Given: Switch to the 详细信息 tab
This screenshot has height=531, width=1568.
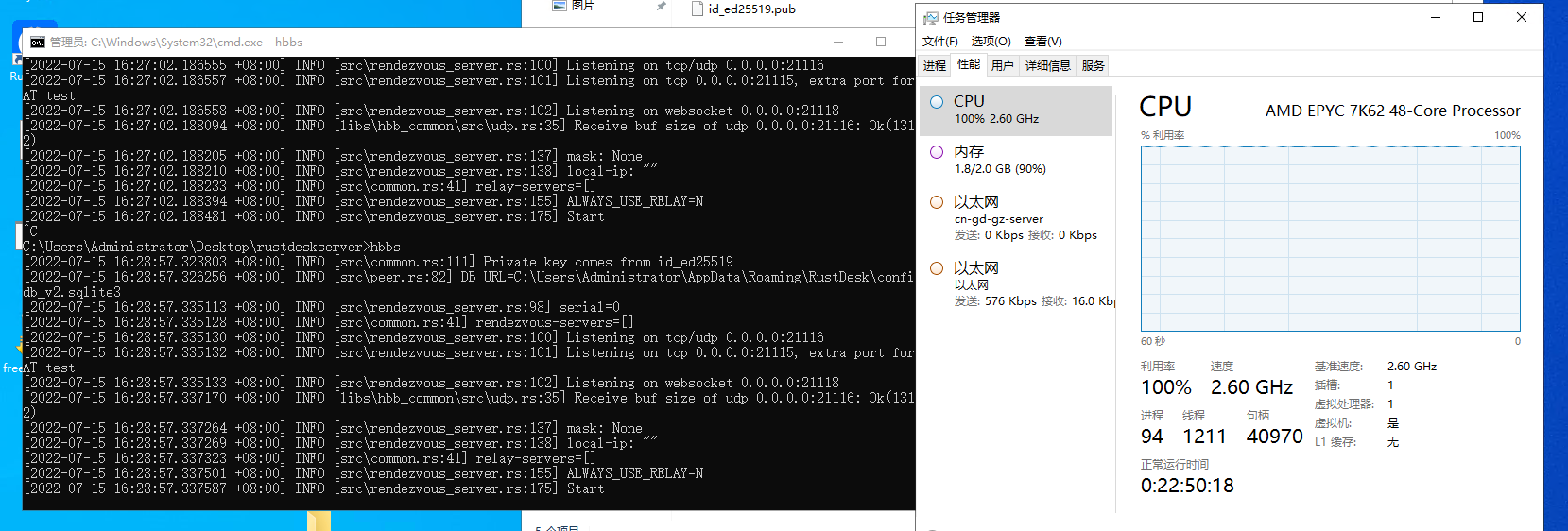Looking at the screenshot, I should pyautogui.click(x=1047, y=65).
